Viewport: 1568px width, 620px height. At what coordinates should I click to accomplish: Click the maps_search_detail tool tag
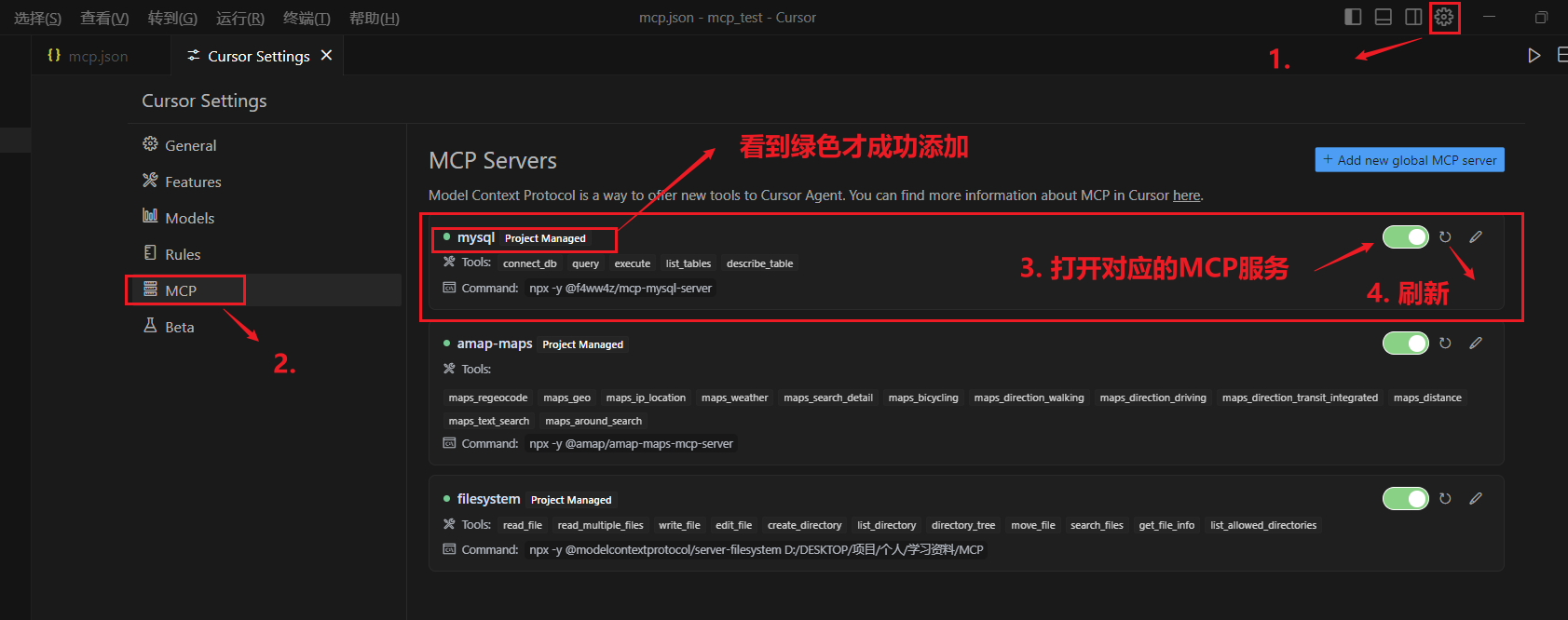pos(828,398)
